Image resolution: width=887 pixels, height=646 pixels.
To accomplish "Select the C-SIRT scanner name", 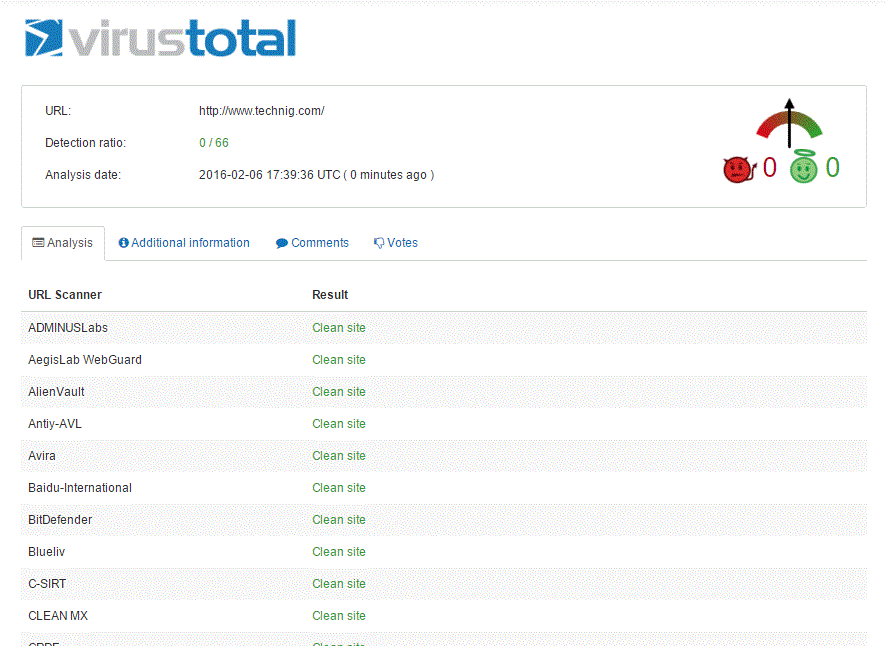I will 47,584.
